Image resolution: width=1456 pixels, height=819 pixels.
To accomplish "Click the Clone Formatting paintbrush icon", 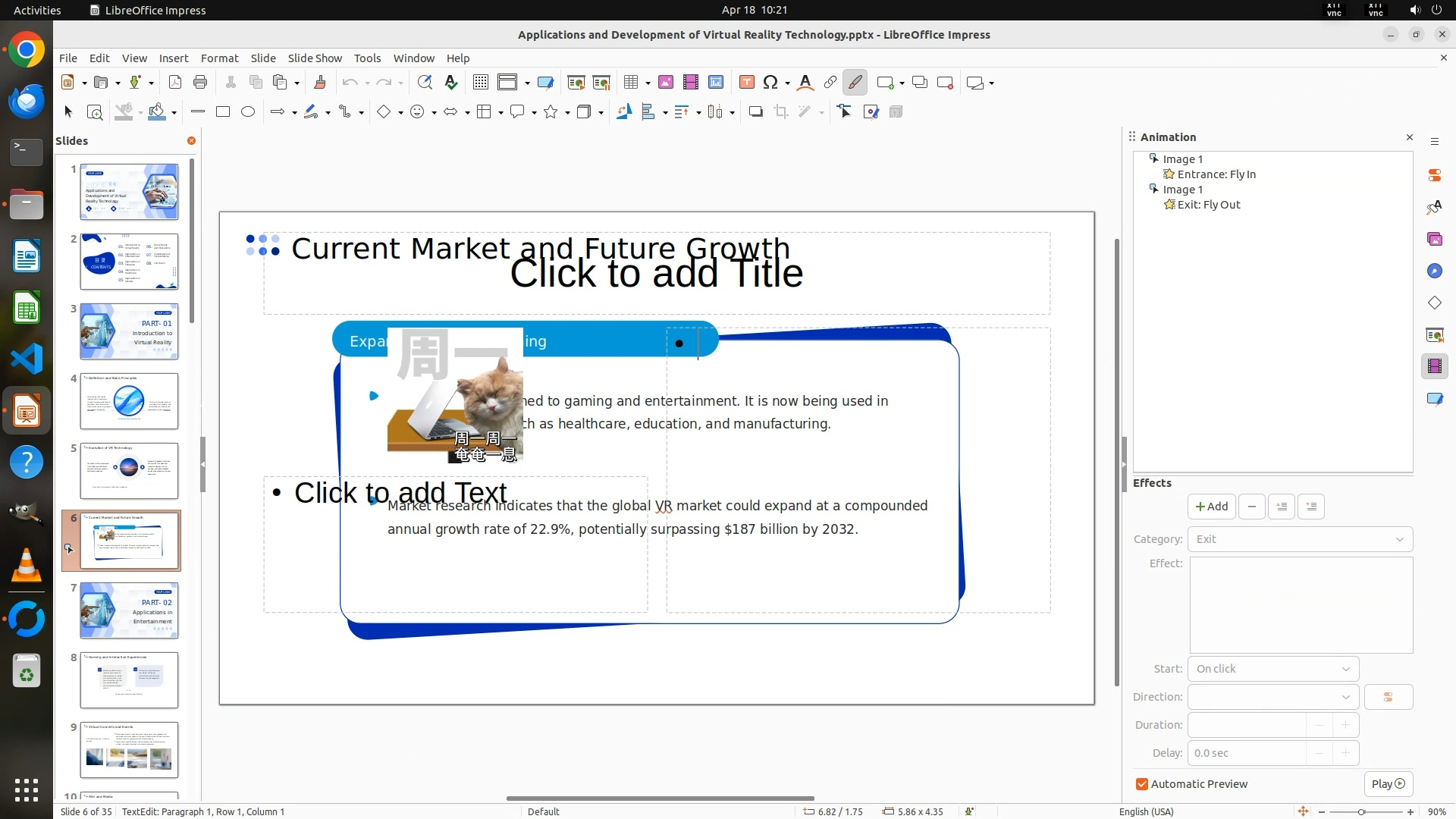I will pyautogui.click(x=319, y=83).
